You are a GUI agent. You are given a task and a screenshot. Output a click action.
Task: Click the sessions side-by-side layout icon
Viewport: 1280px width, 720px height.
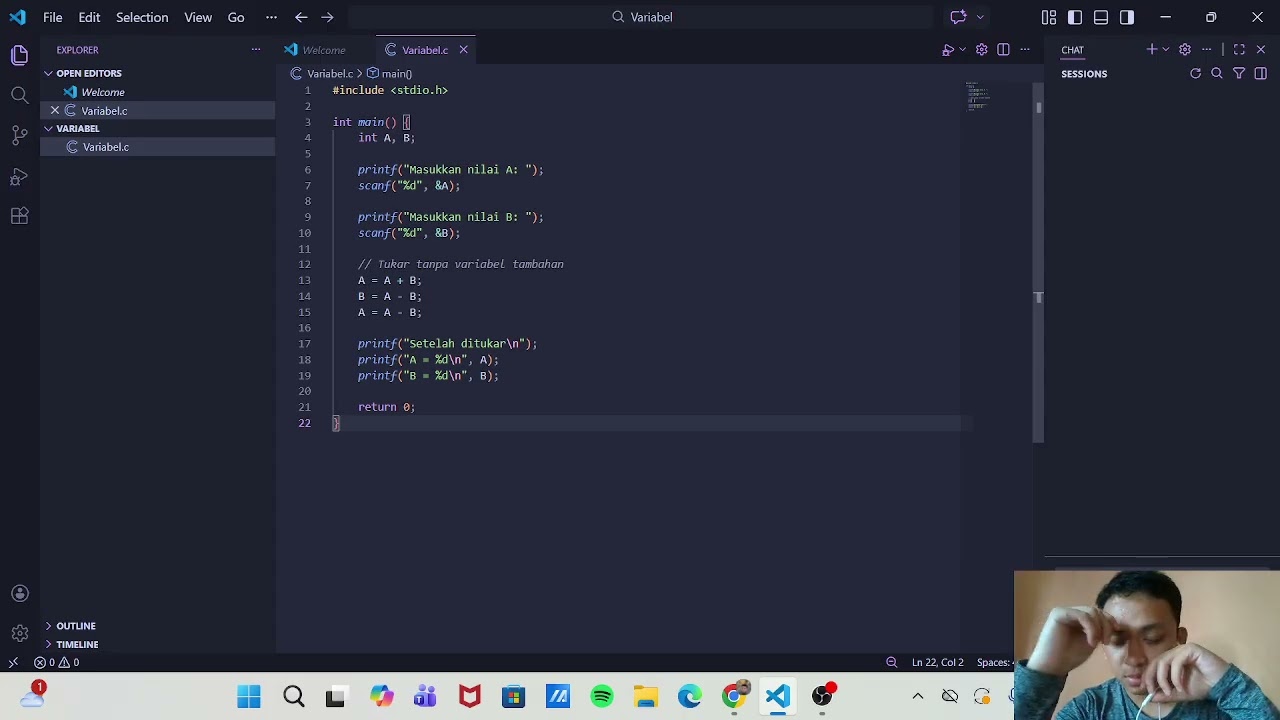click(1261, 74)
